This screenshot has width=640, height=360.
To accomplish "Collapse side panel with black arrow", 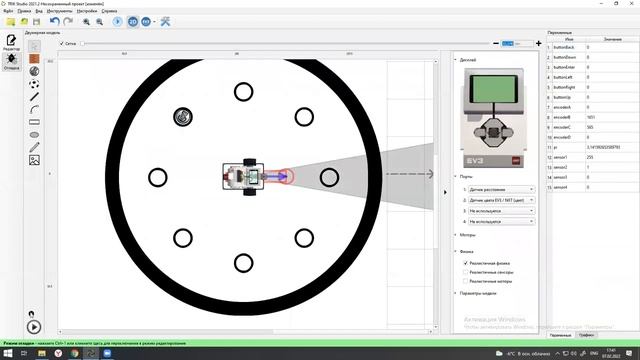I will point(445,192).
